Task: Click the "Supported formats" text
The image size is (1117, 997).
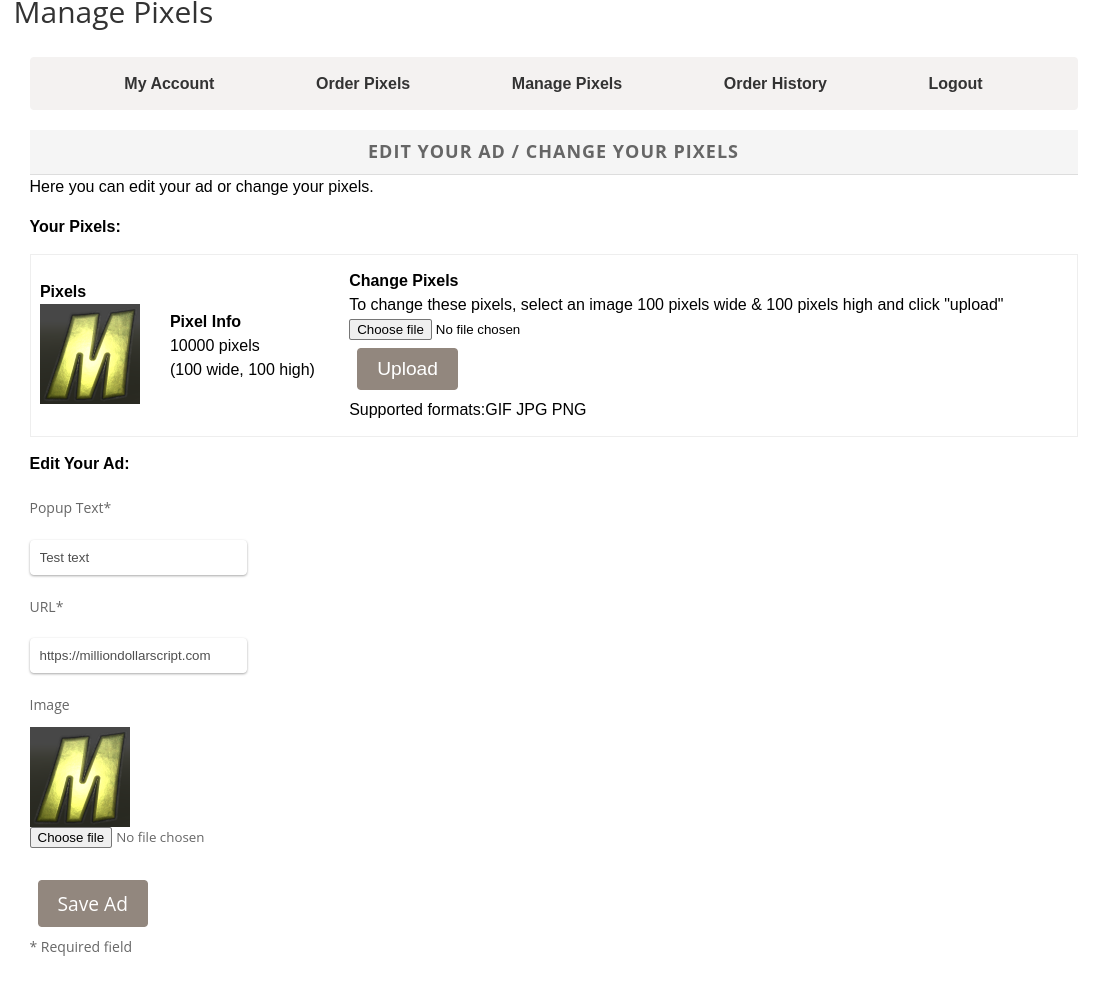Action: point(467,410)
